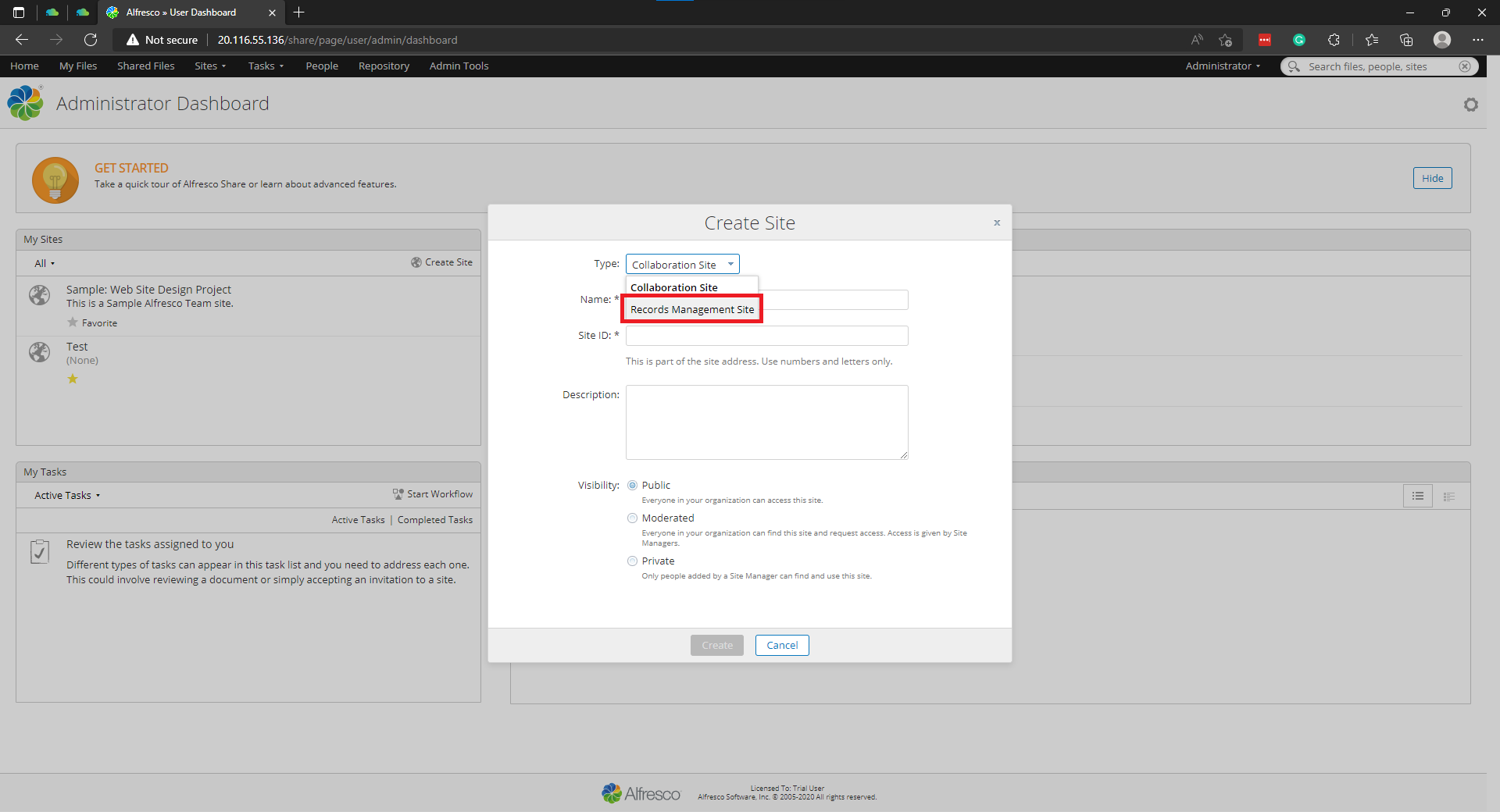Image resolution: width=1500 pixels, height=812 pixels.
Task: Click the Description text area
Action: pos(766,422)
